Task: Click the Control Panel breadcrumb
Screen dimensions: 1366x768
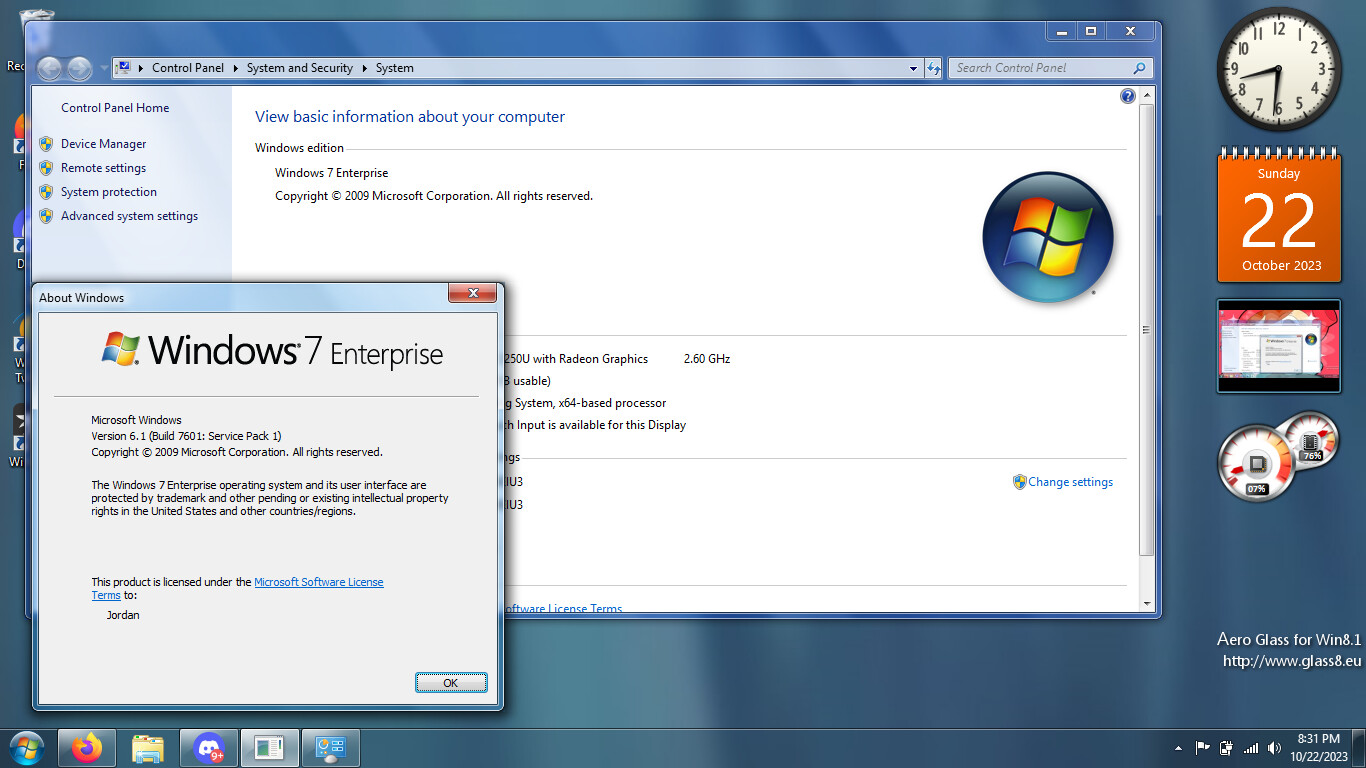Action: click(x=188, y=68)
